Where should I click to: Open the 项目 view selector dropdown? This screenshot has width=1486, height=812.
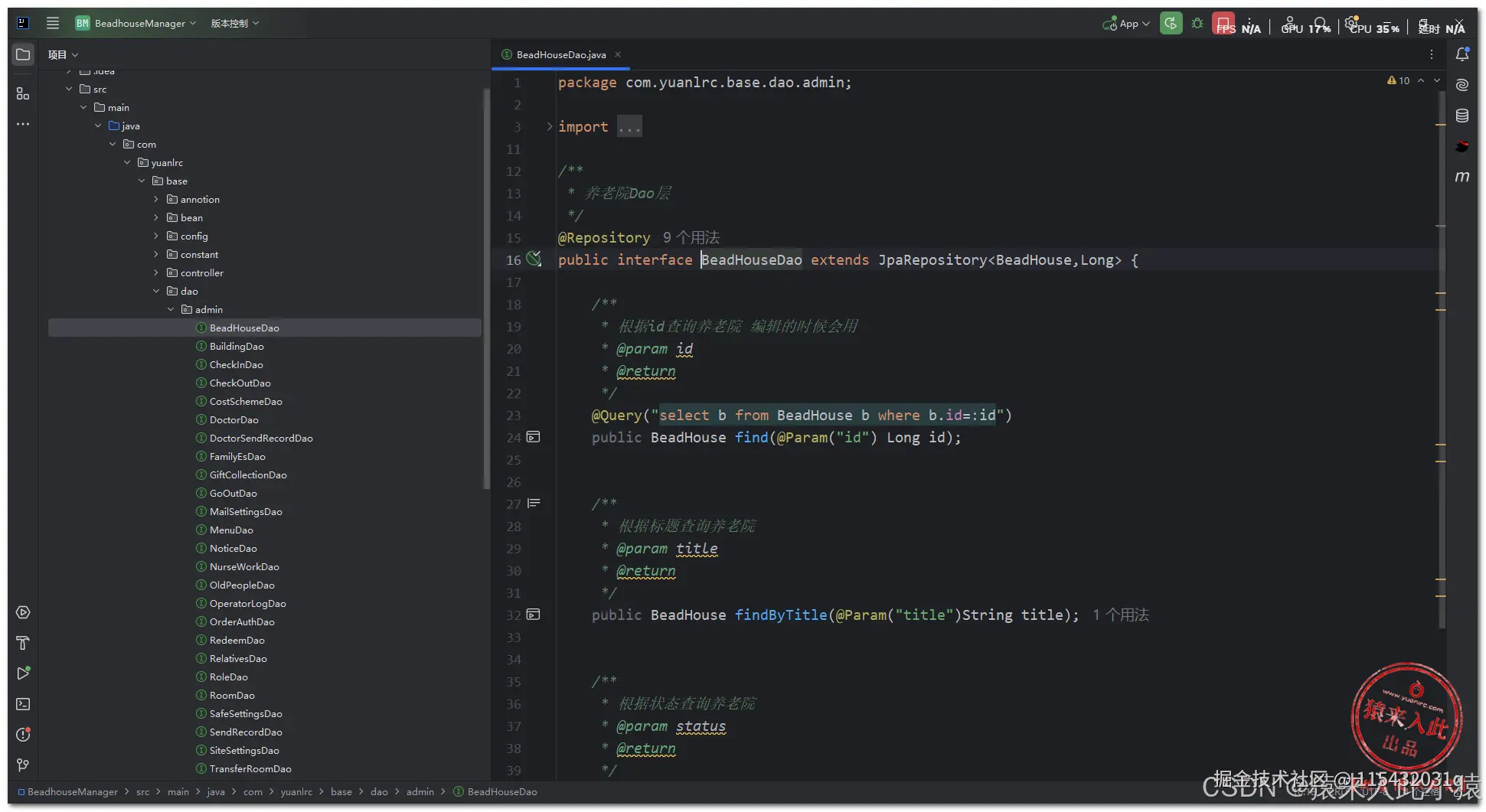63,54
